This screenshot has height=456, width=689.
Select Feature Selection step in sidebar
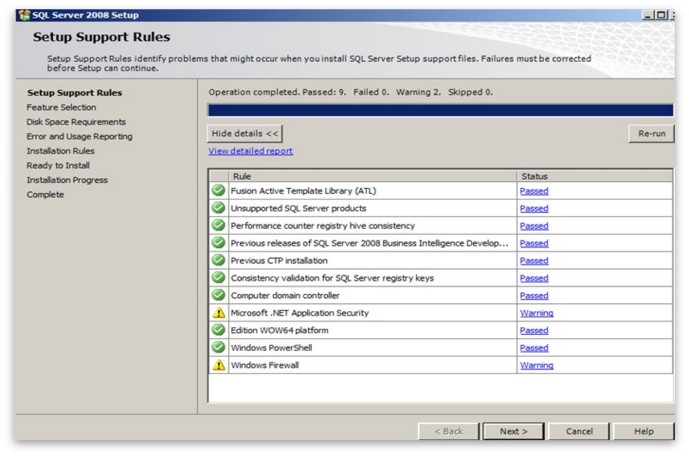61,107
